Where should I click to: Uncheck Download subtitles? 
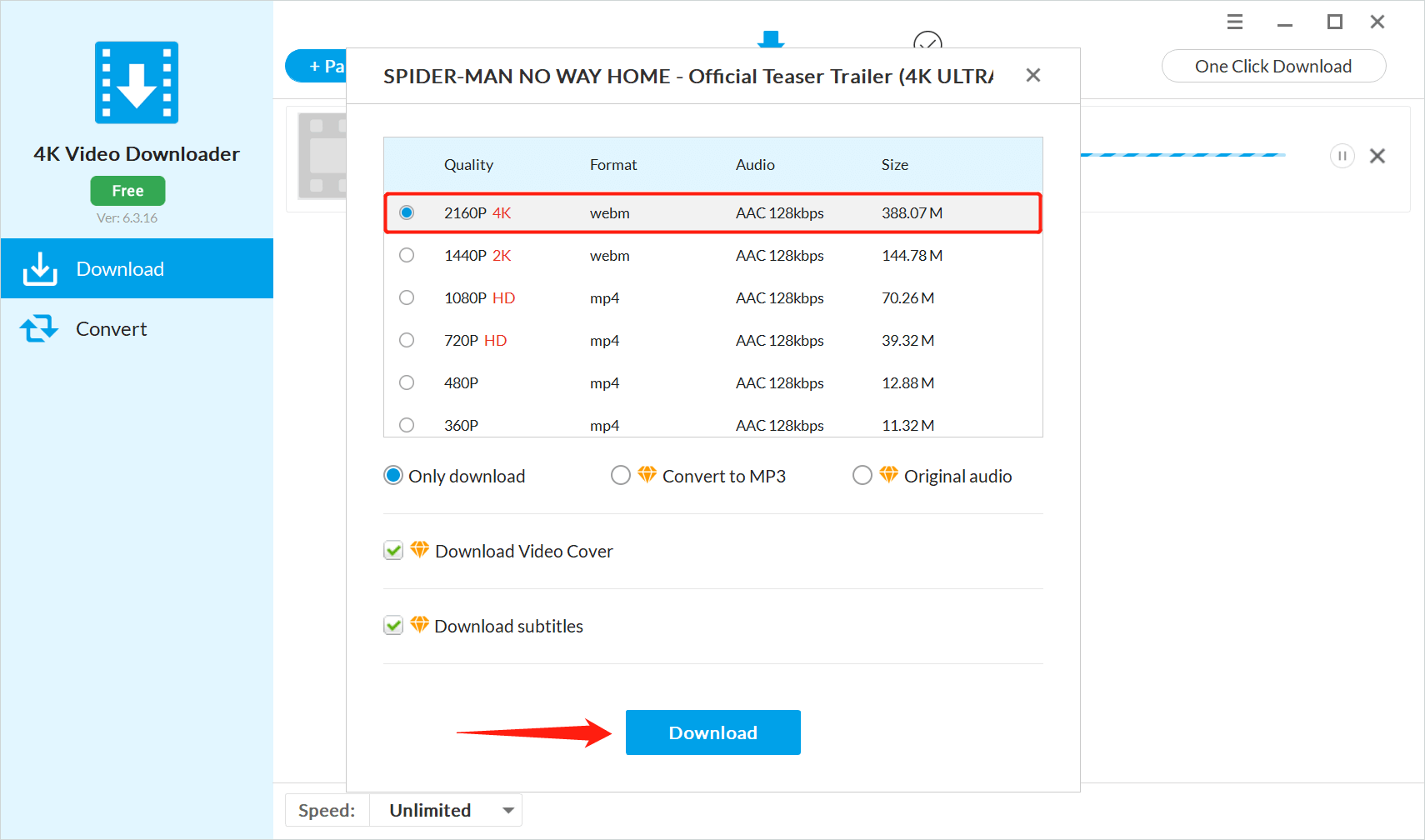393,626
